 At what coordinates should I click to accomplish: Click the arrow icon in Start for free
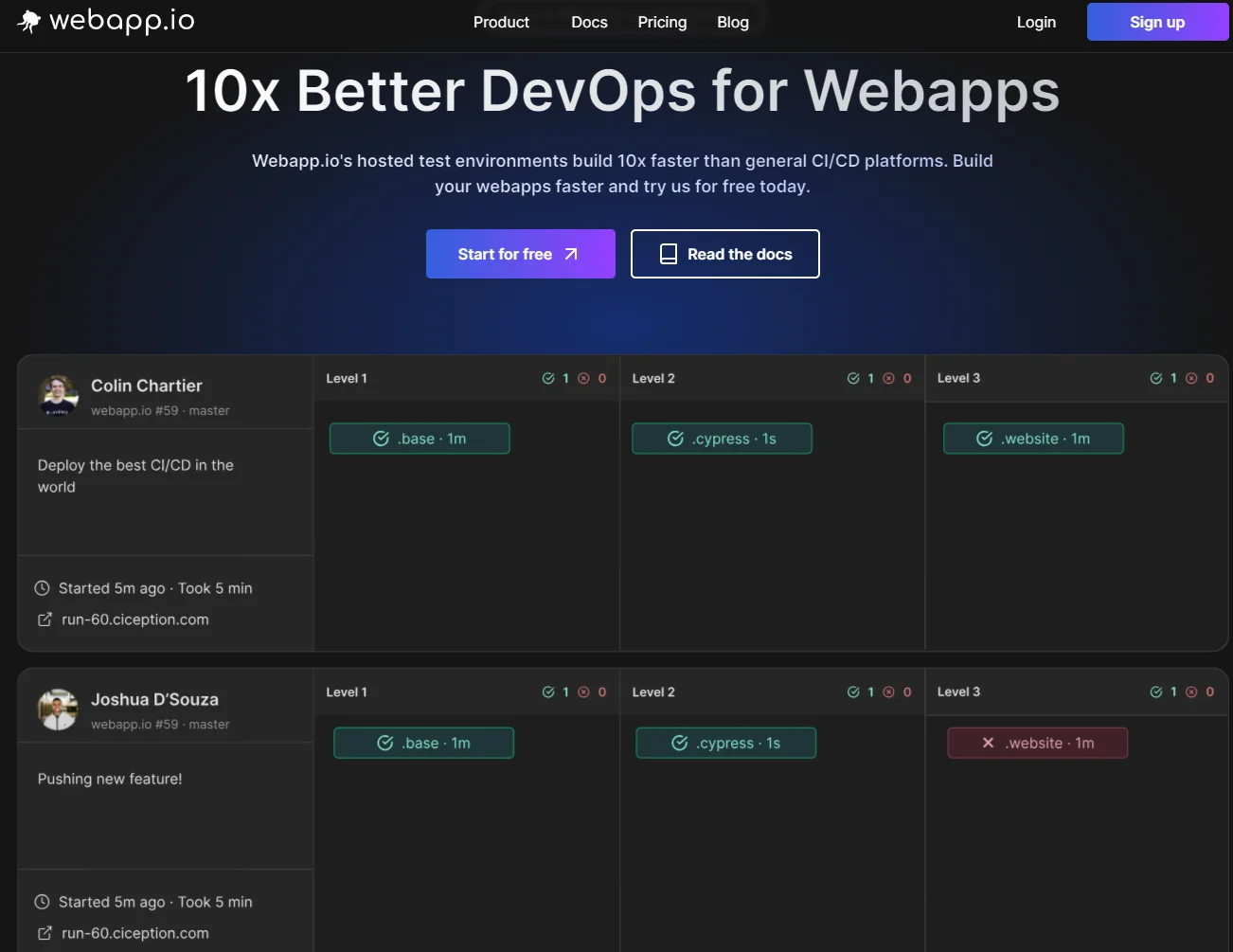click(571, 254)
